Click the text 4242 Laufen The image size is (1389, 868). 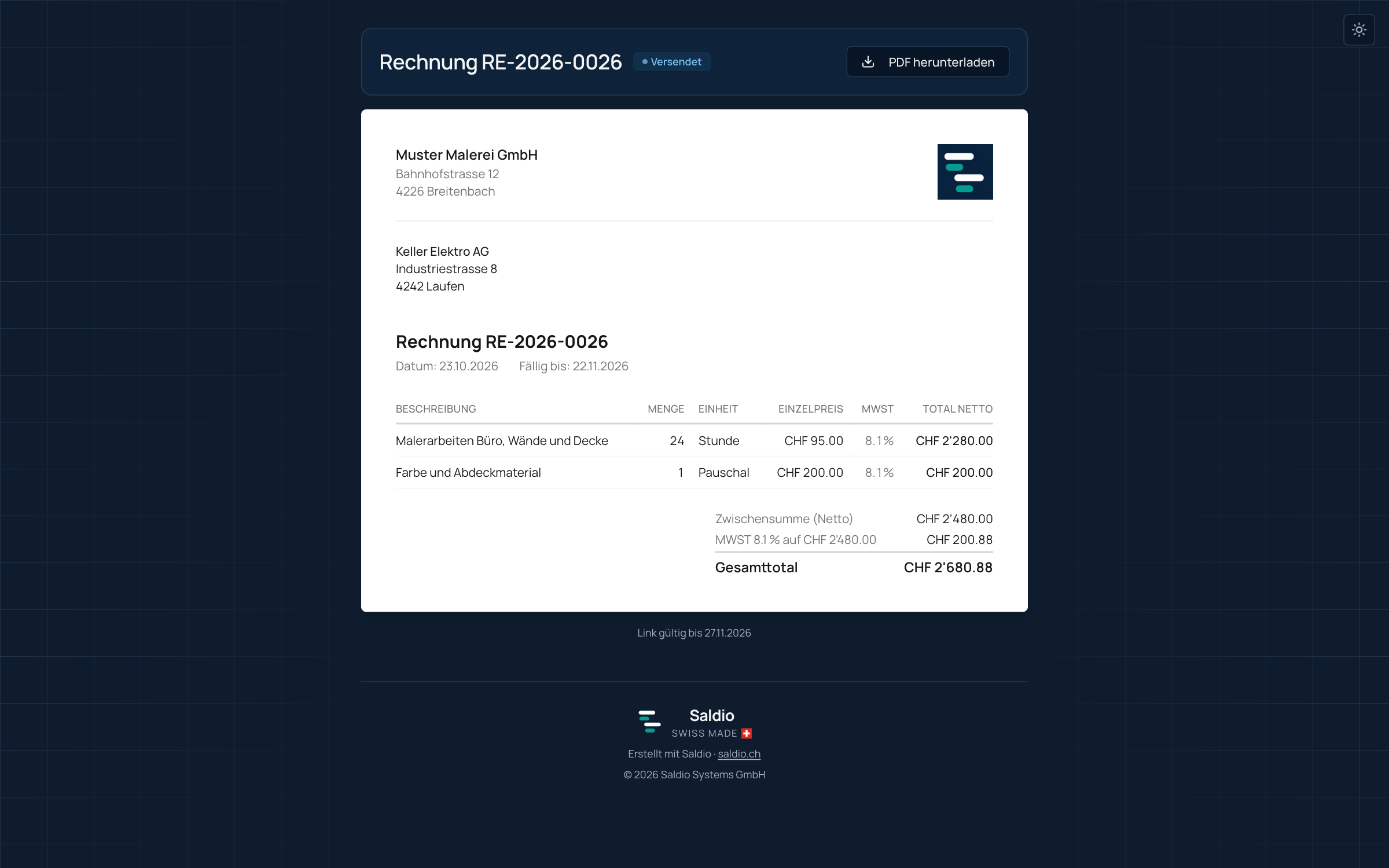click(x=430, y=286)
